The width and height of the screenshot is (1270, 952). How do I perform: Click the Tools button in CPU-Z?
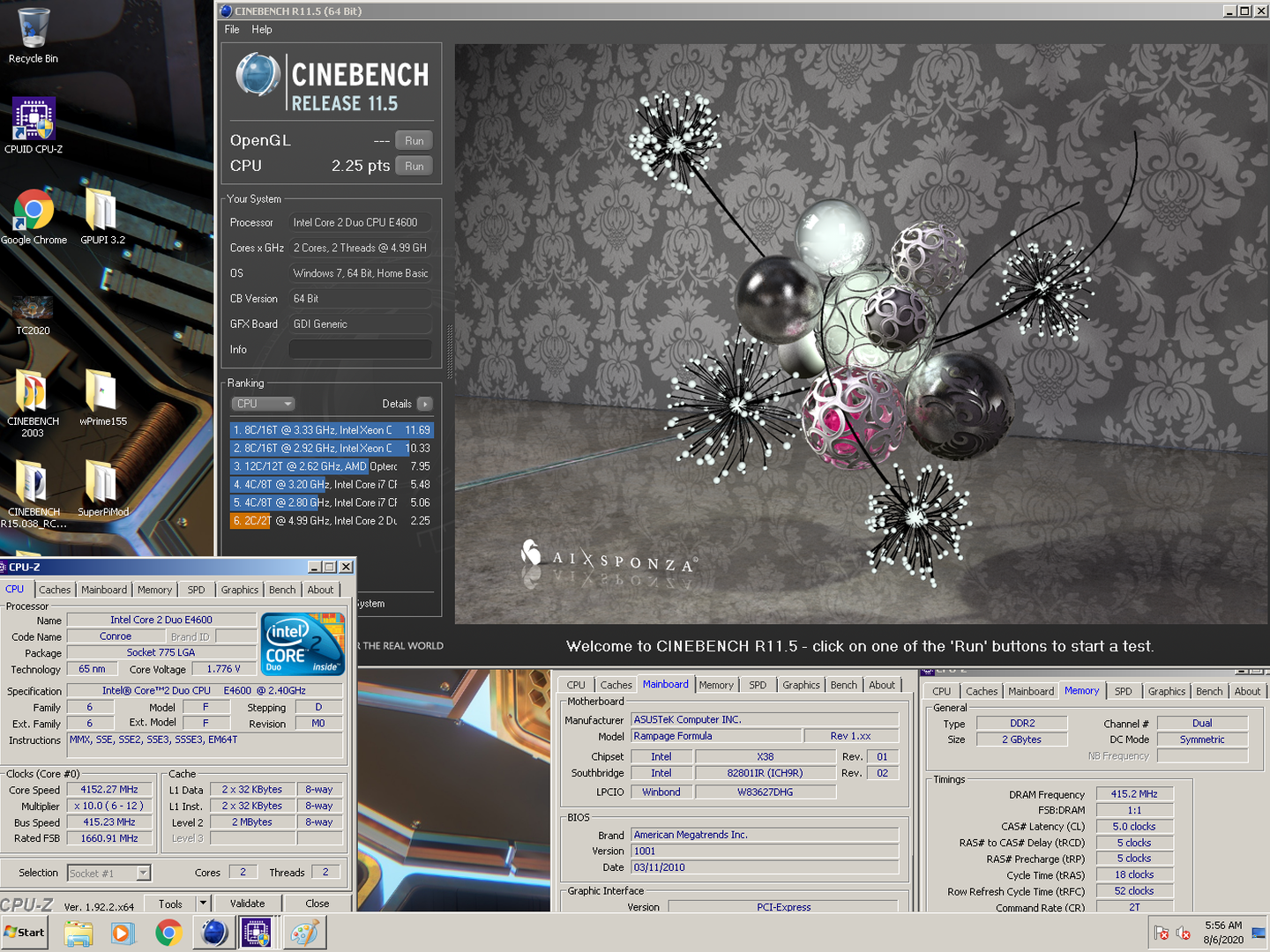171,903
